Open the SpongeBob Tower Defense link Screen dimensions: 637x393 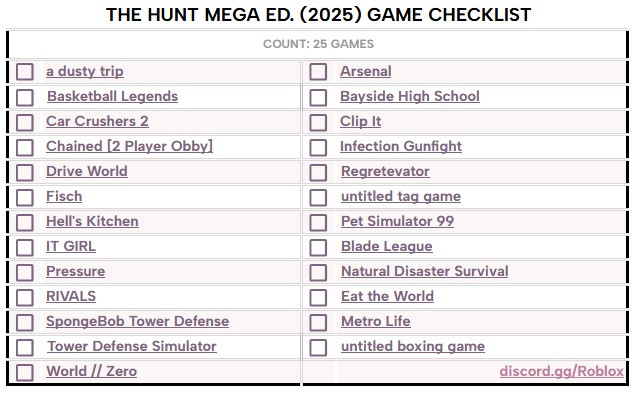coord(137,321)
